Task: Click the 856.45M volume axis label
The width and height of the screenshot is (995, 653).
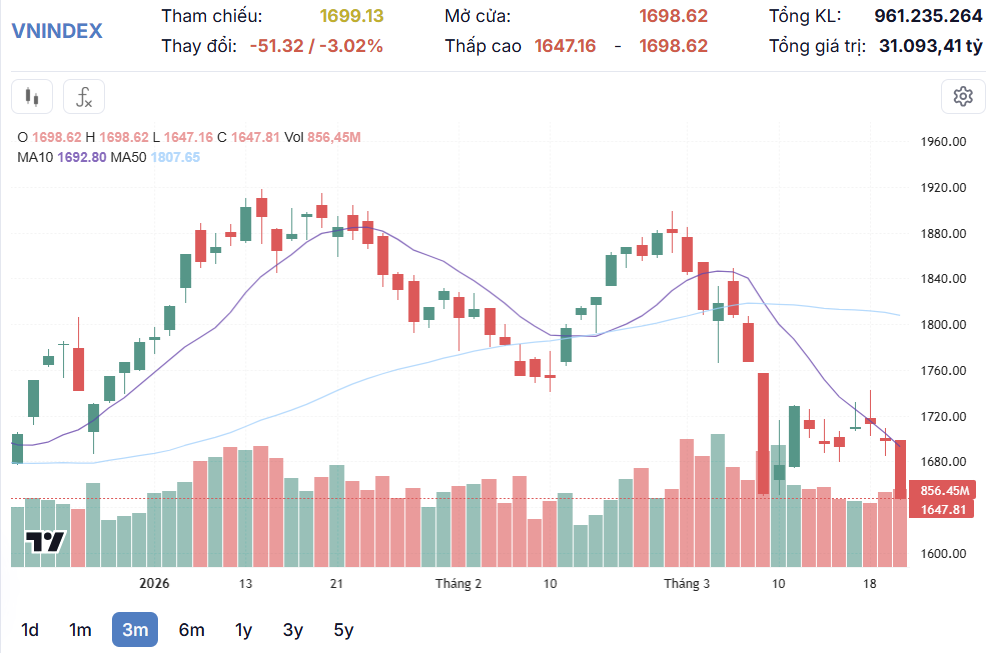Action: (944, 491)
